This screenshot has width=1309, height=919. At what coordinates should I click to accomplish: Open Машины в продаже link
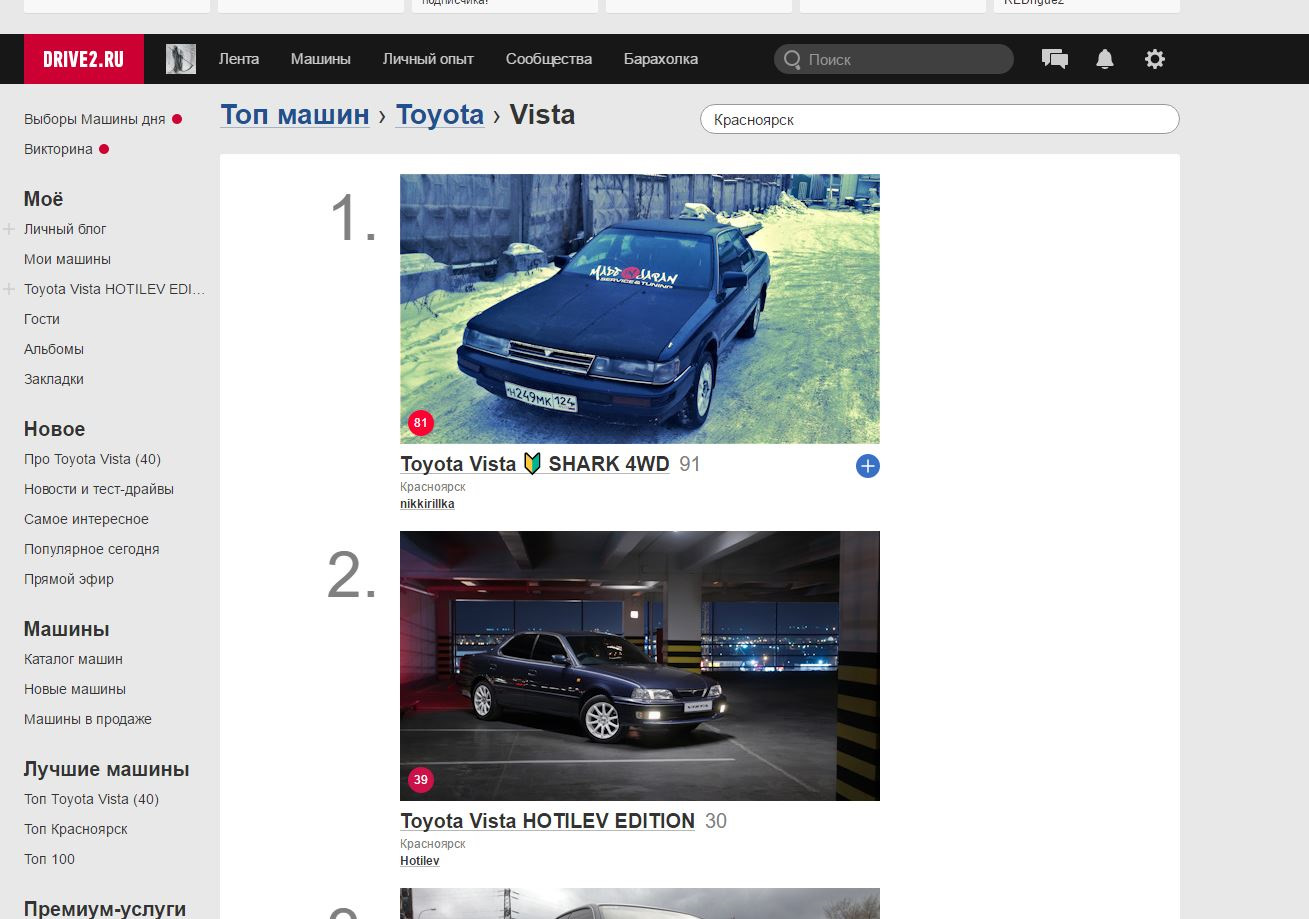88,719
